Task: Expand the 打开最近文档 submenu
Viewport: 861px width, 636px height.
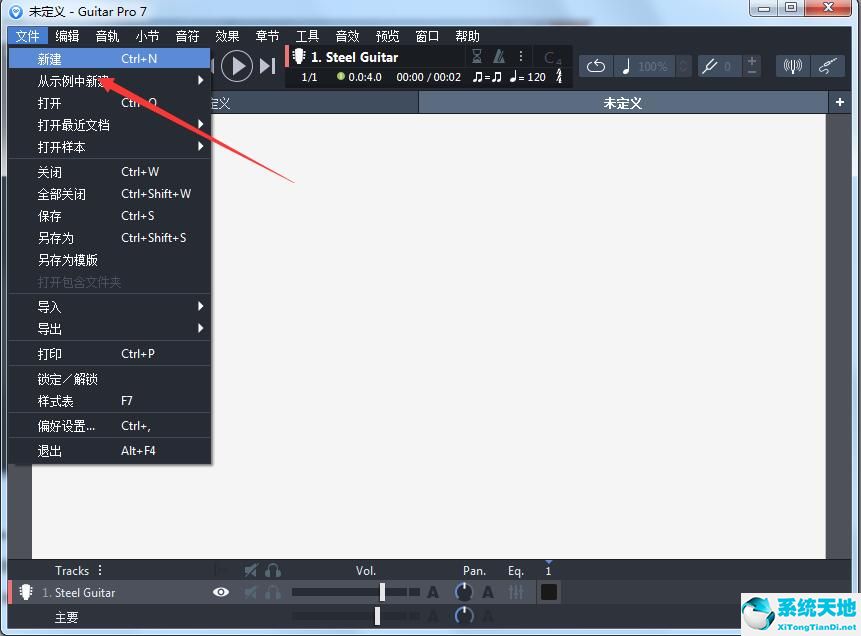Action: [110, 125]
